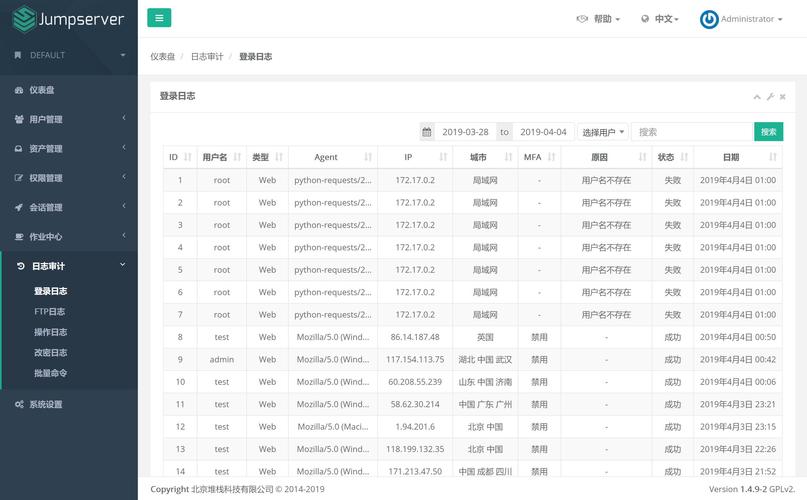Click the date cell 2019年4月3日 22:26
The width and height of the screenshot is (807, 500).
(738, 450)
